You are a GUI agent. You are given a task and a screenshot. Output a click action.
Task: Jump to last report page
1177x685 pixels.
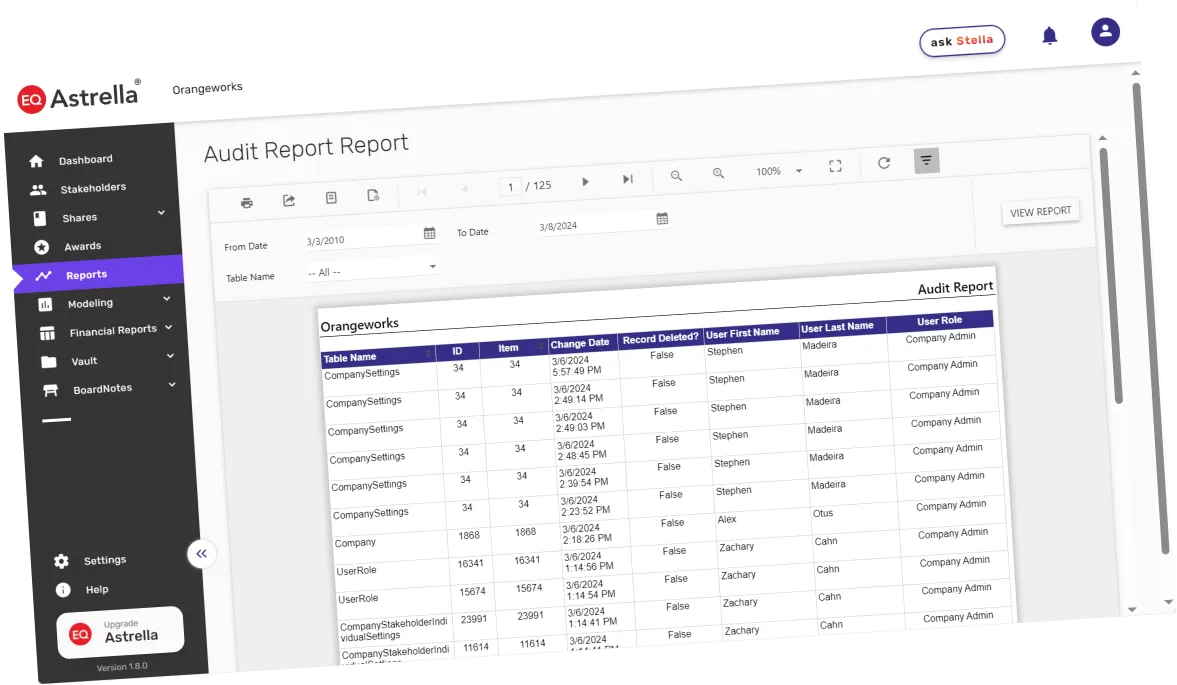(x=628, y=179)
